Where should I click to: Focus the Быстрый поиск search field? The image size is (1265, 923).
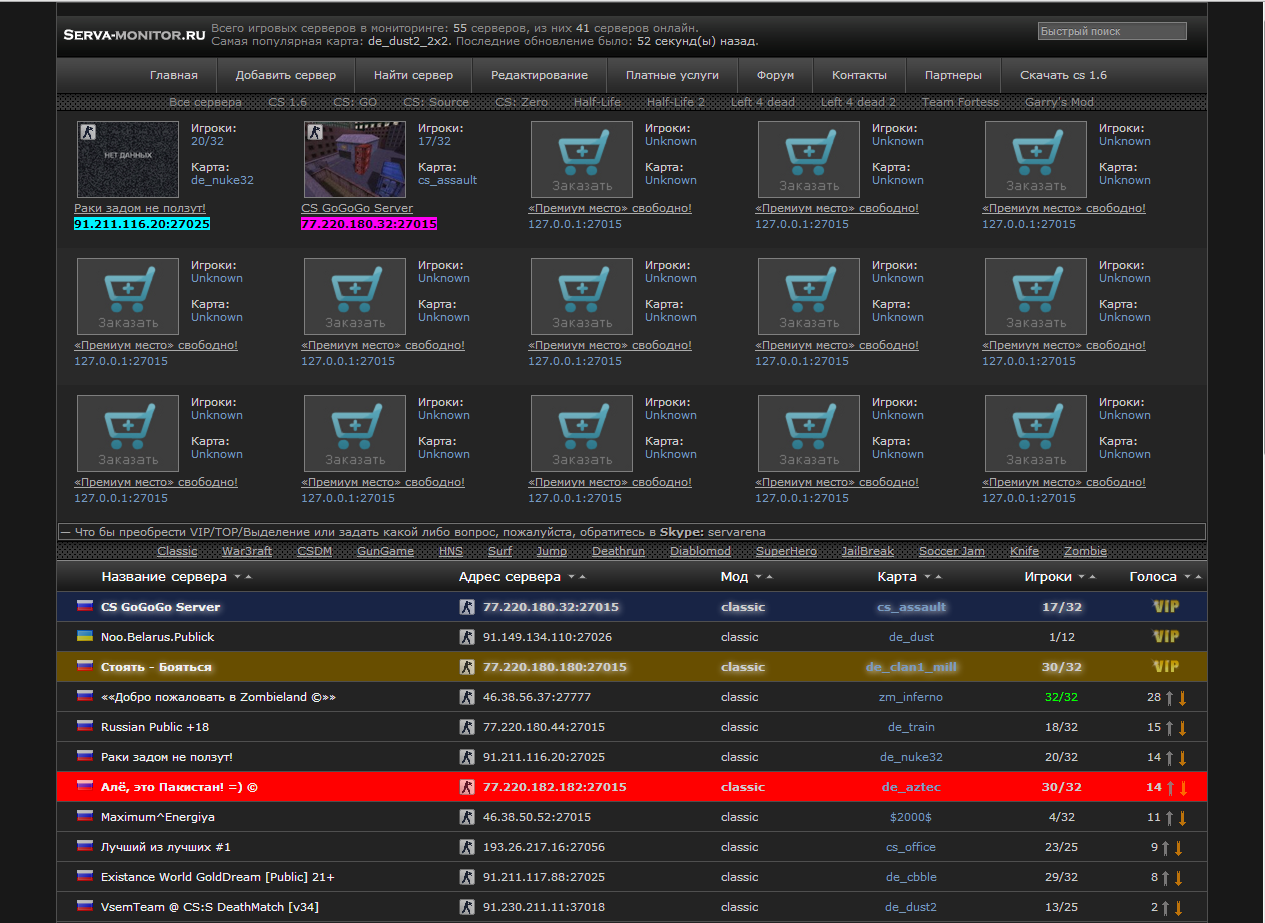pyautogui.click(x=1111, y=32)
